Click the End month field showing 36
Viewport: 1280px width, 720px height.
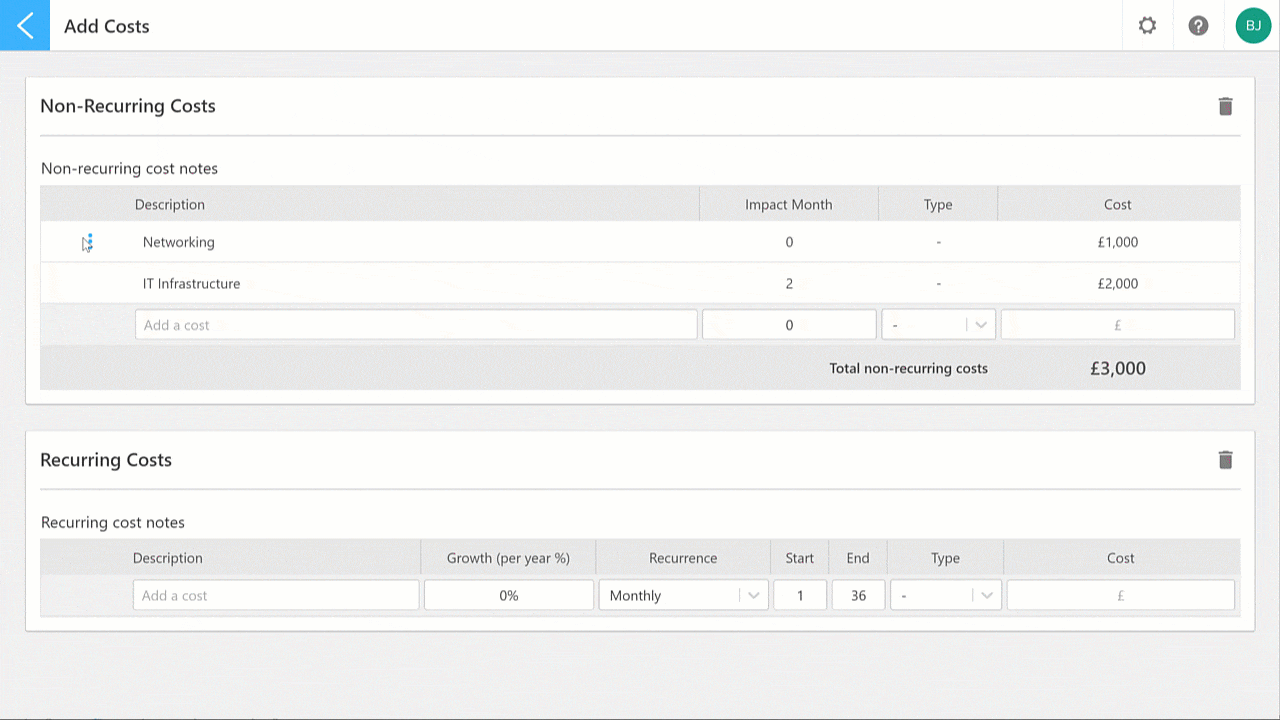click(858, 595)
